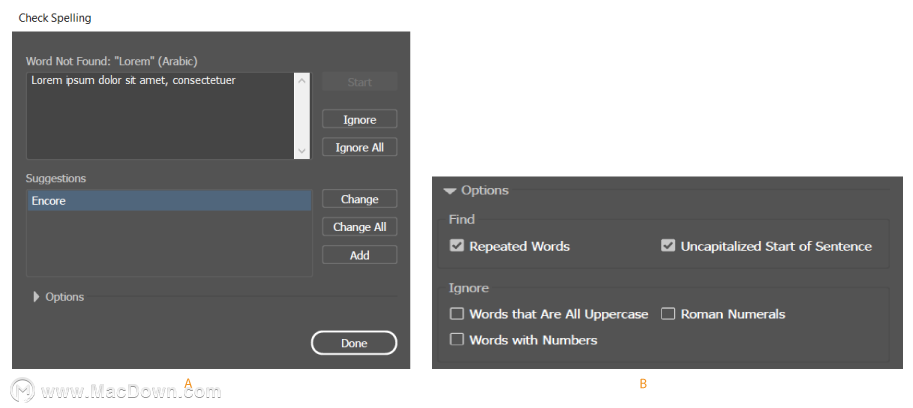Click the scrollbar up arrow in text box
913x408 pixels.
[302, 81]
